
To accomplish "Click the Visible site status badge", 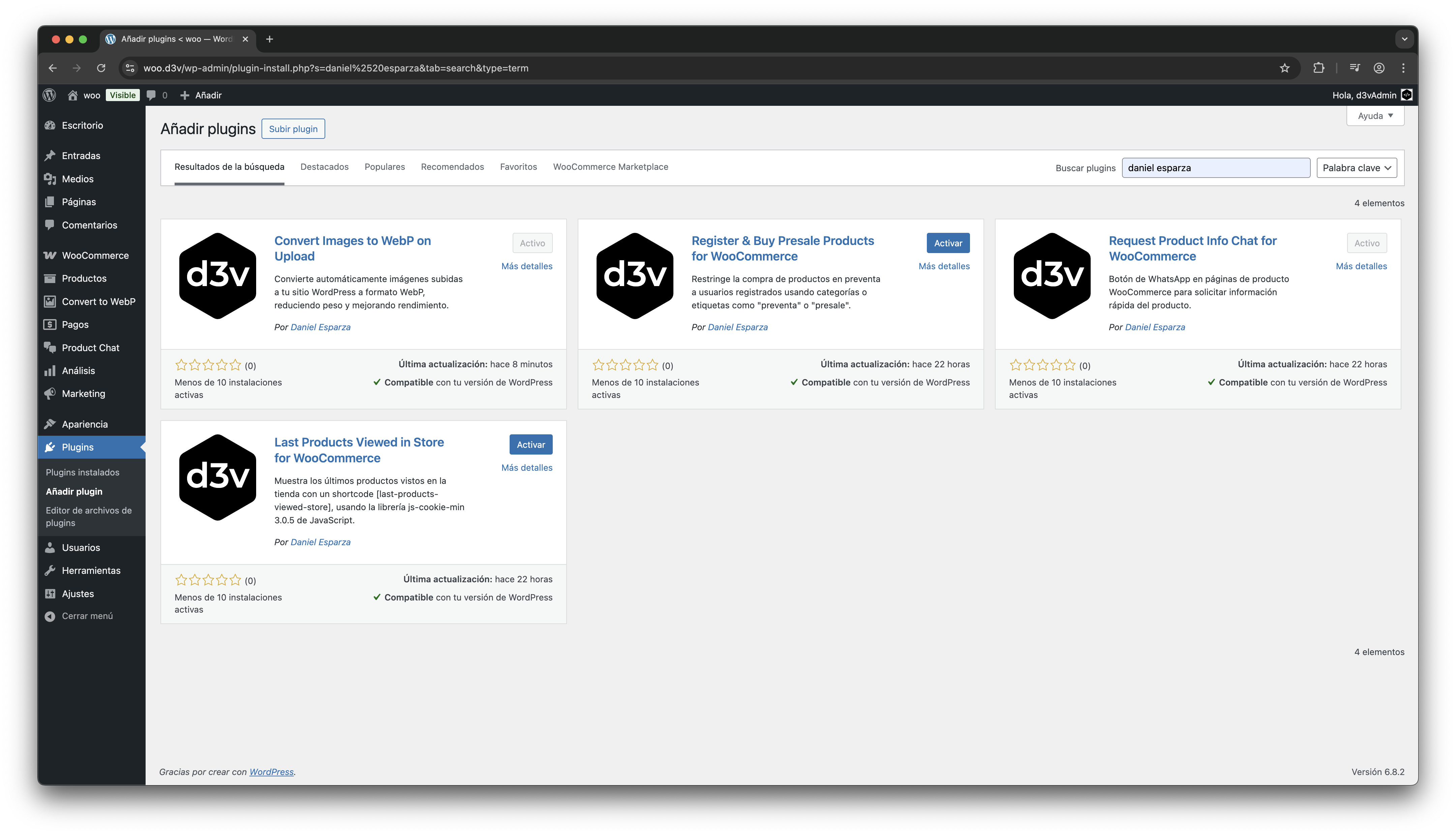I will click(x=123, y=95).
